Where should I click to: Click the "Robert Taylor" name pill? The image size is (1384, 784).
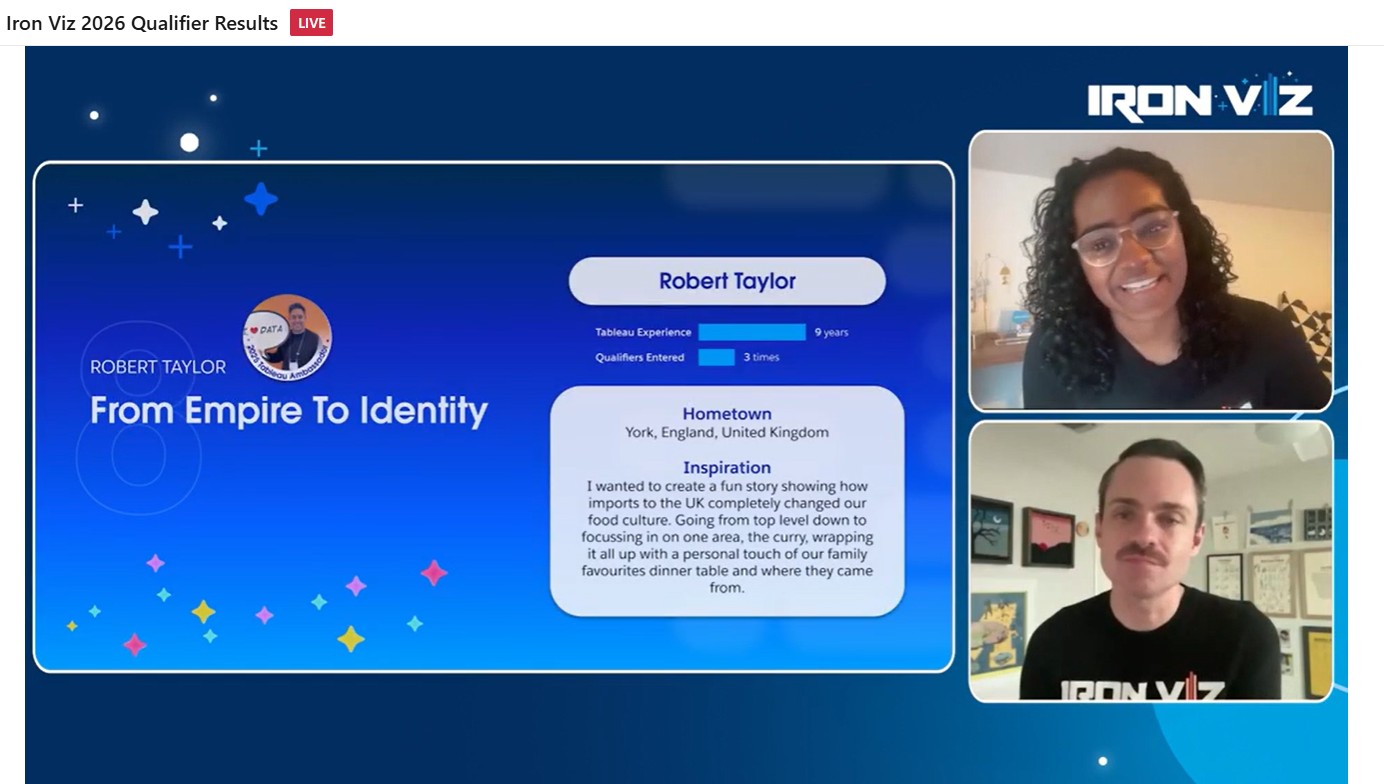727,281
